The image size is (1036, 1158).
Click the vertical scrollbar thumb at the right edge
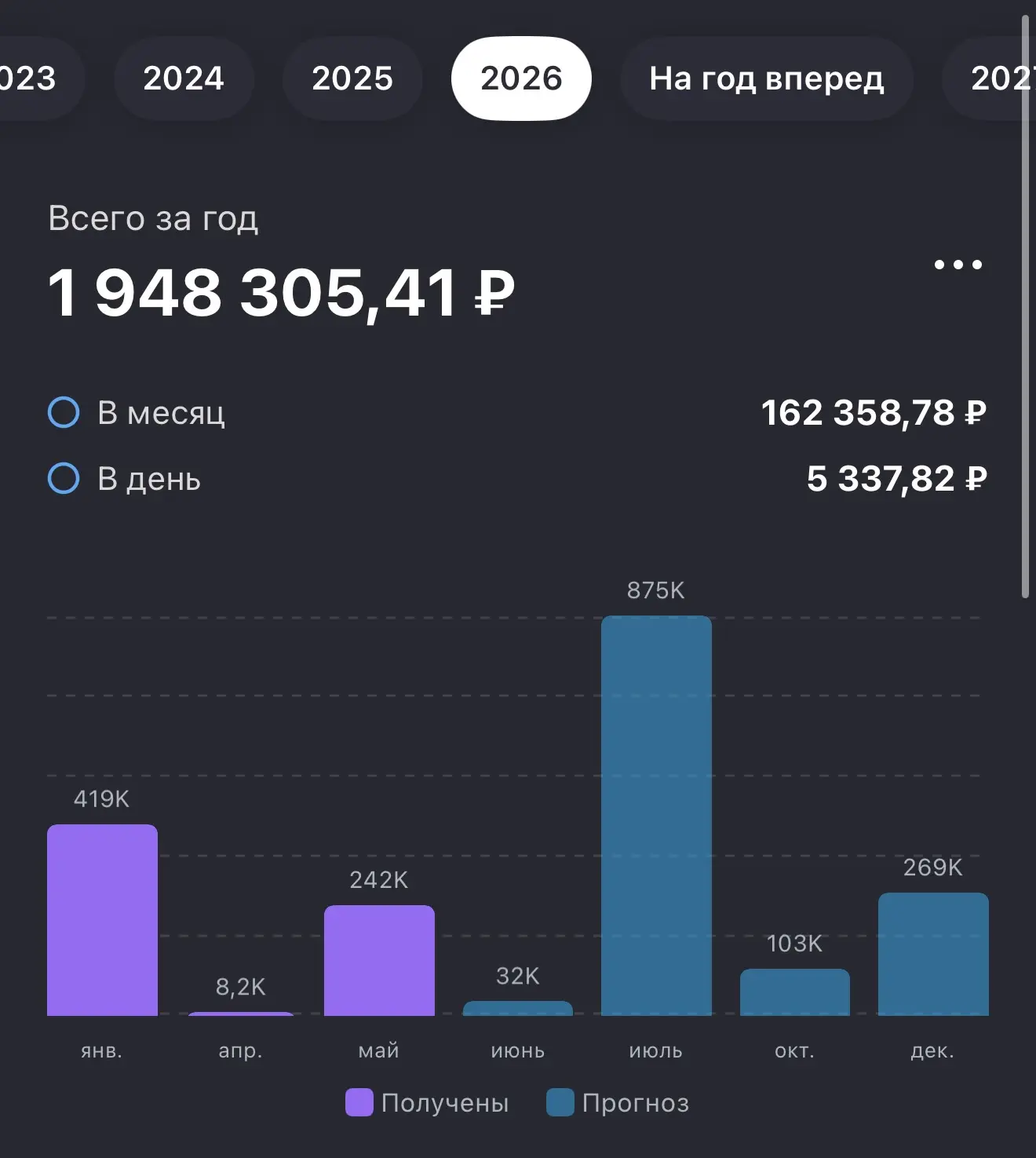pyautogui.click(x=1025, y=306)
